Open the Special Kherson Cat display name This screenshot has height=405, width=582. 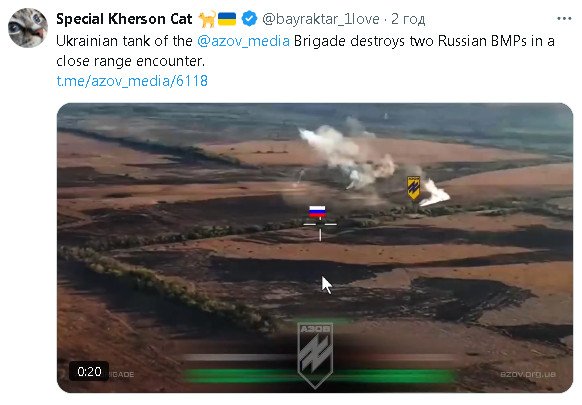(124, 19)
